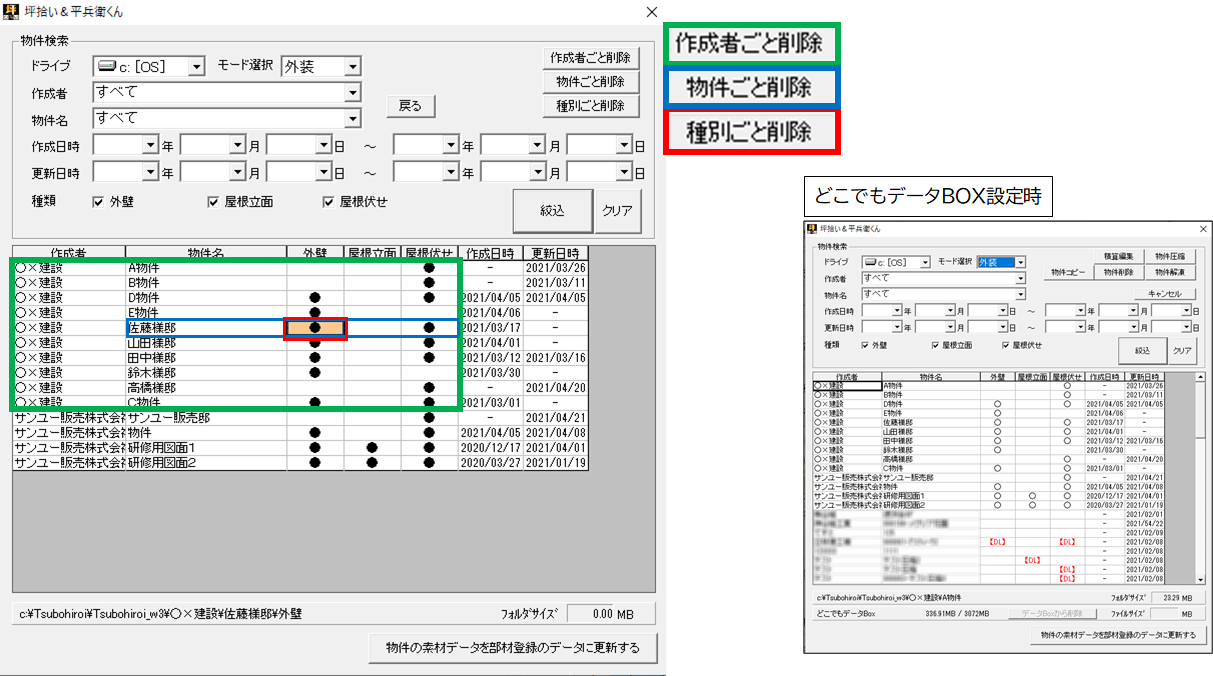Viewport: 1213px width, 676px height.
Task: Open the モード選択 dropdown in the large window
Action: coord(352,67)
